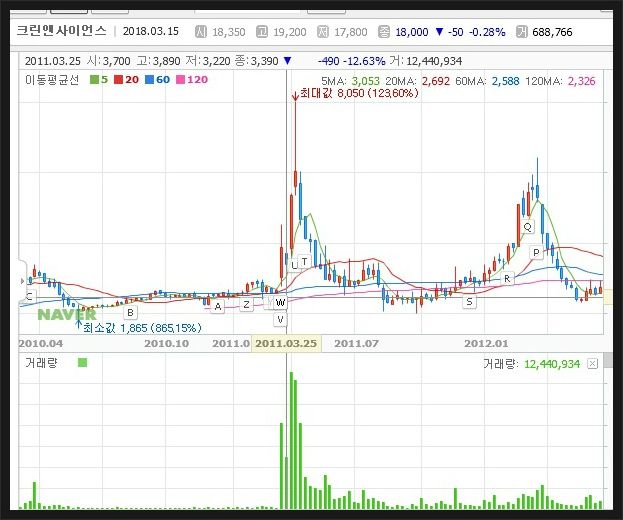Click the 종 (closing price) icon in header
Screen dimensions: 623x520
pyautogui.click(x=384, y=32)
